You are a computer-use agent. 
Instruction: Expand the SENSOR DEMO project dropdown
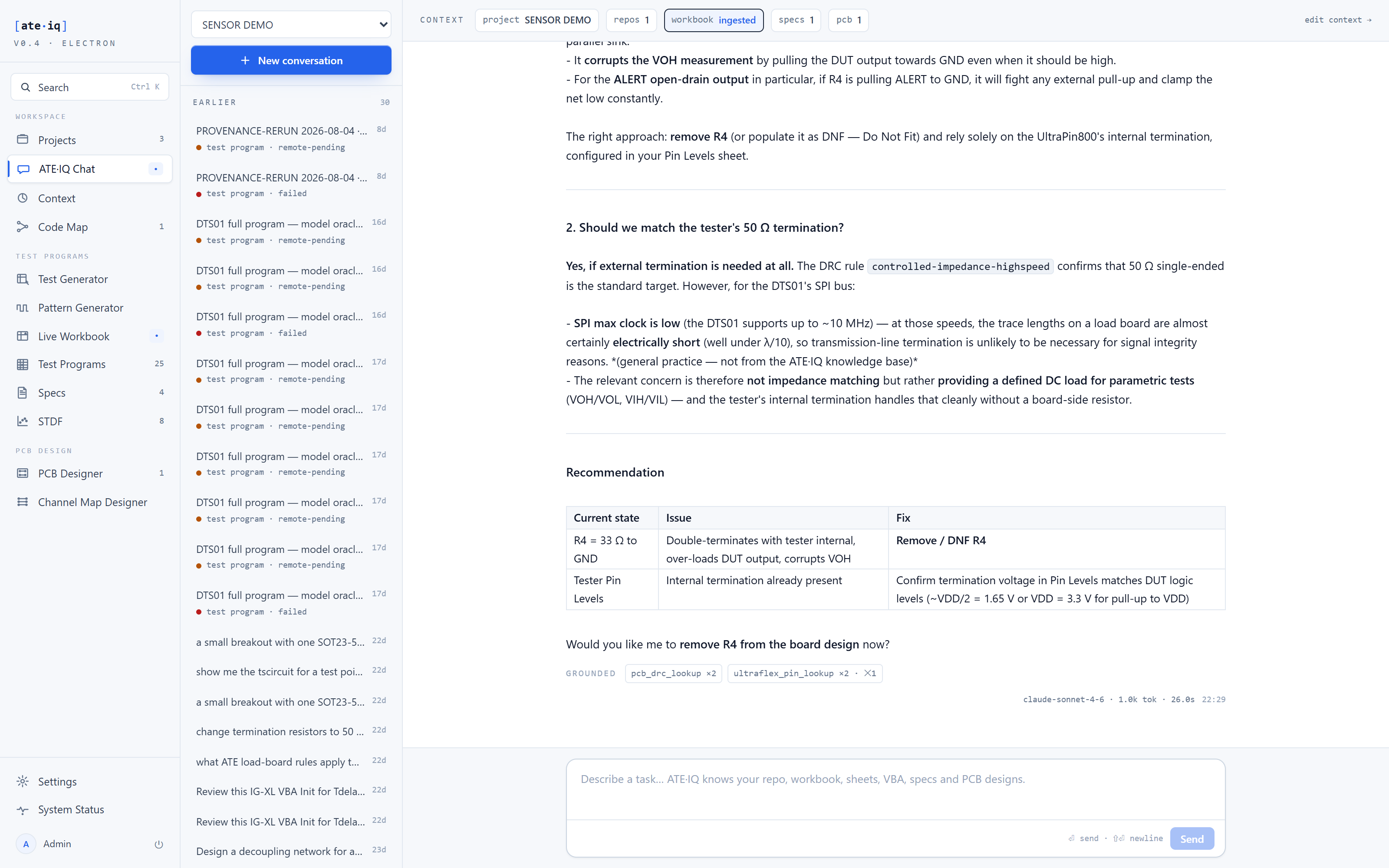click(291, 25)
